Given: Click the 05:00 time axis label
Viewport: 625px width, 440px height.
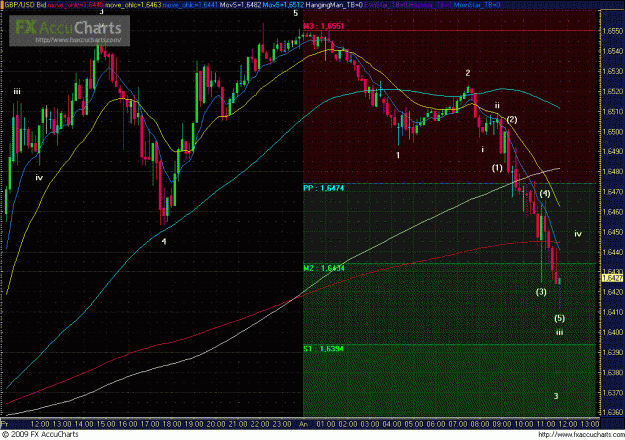Looking at the screenshot, I should click(x=414, y=424).
